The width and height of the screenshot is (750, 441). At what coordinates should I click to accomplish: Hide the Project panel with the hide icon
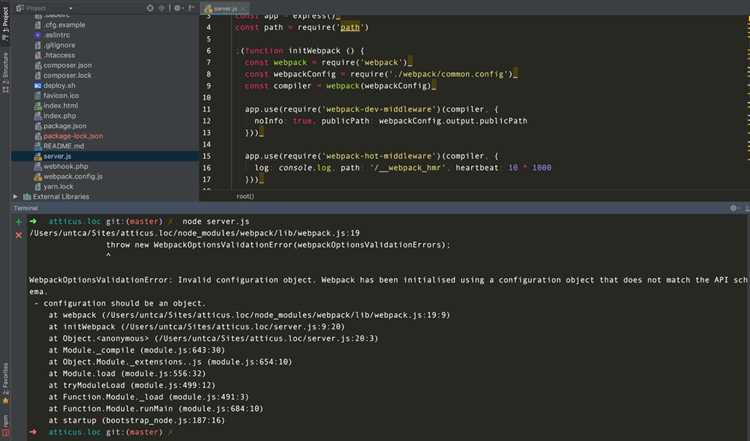191,8
